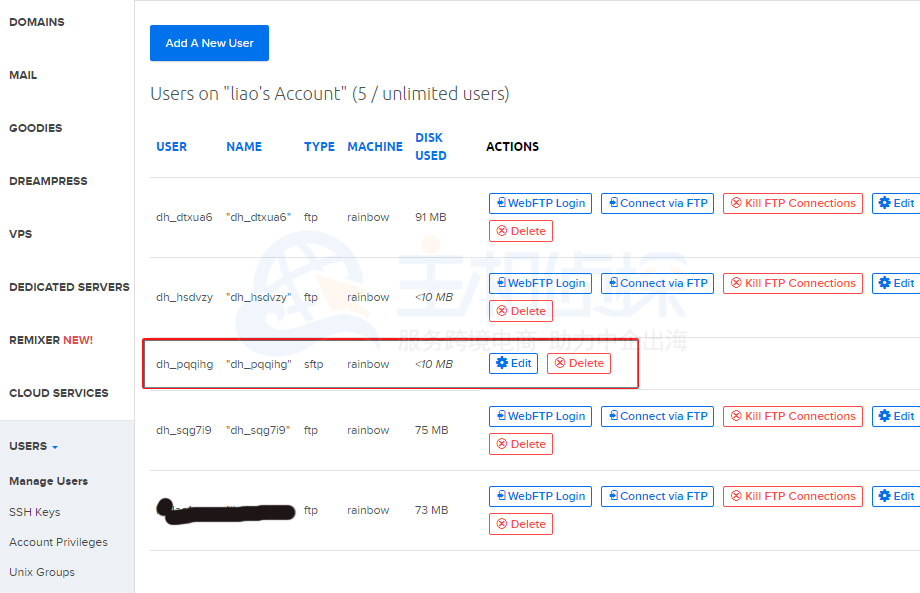
Task: Kill FTP Connections for dh_sqg7i9
Action: click(792, 416)
